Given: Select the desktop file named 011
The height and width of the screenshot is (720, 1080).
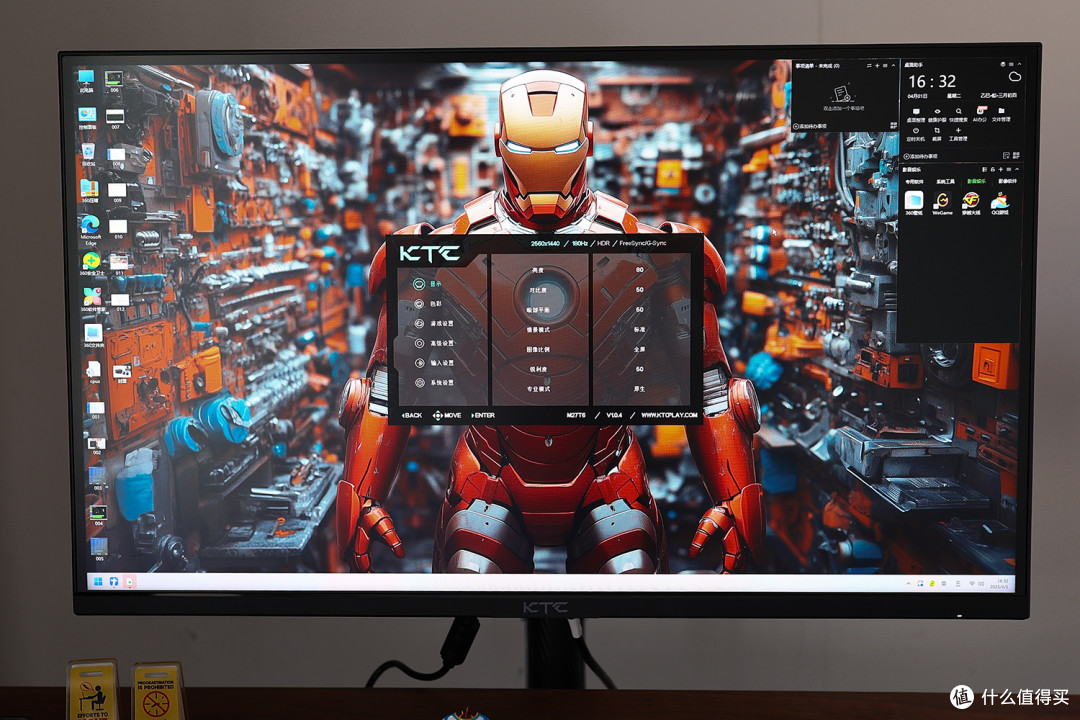Looking at the screenshot, I should click(x=119, y=265).
